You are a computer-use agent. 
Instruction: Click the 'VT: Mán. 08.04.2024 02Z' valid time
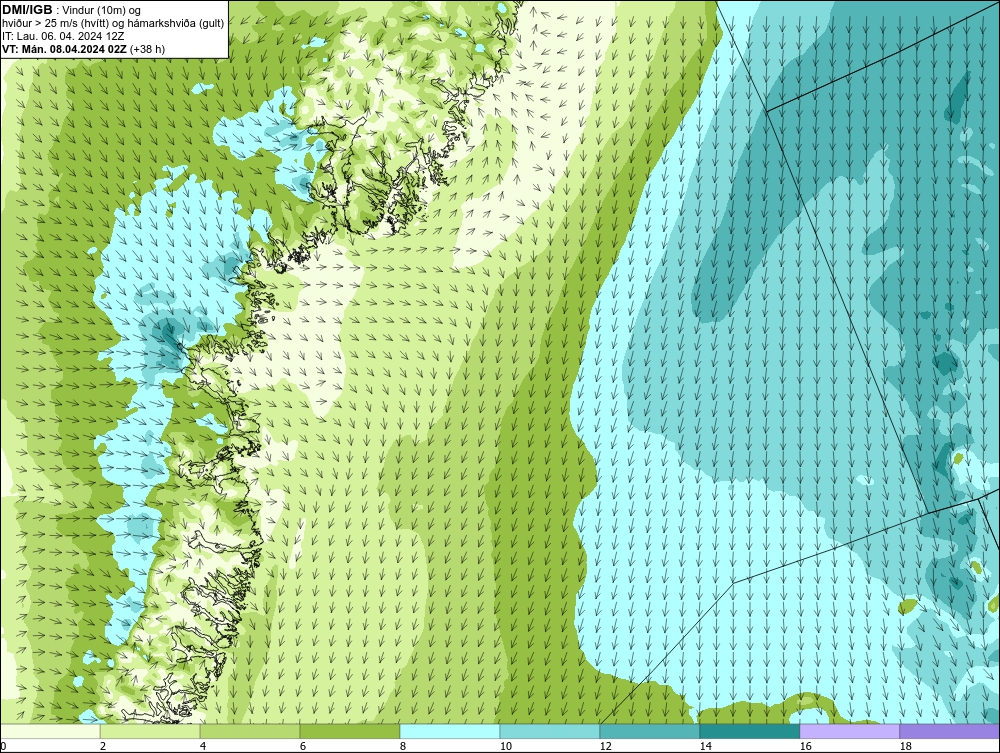tap(64, 49)
